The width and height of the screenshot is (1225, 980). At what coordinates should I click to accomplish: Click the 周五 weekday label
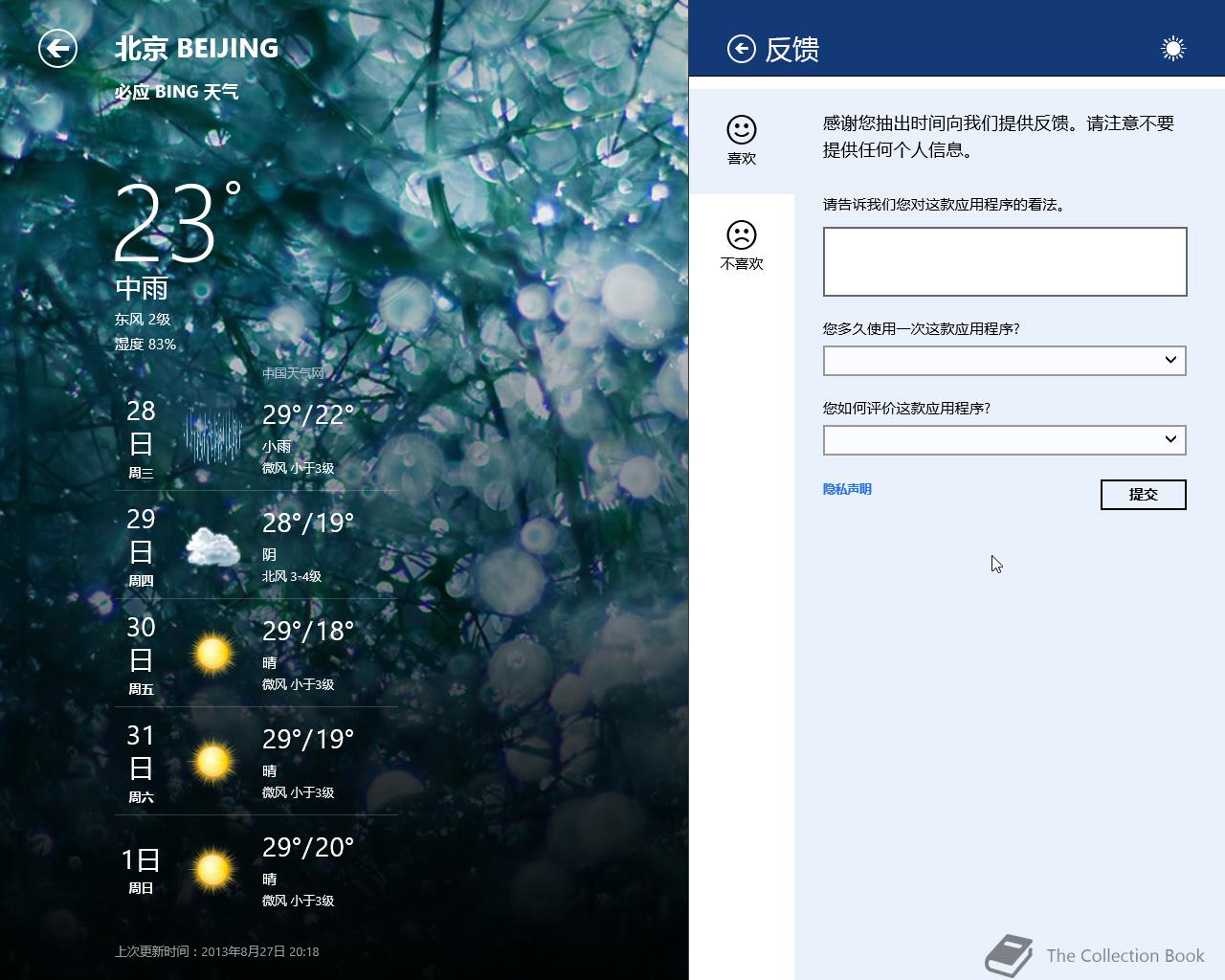(x=141, y=689)
